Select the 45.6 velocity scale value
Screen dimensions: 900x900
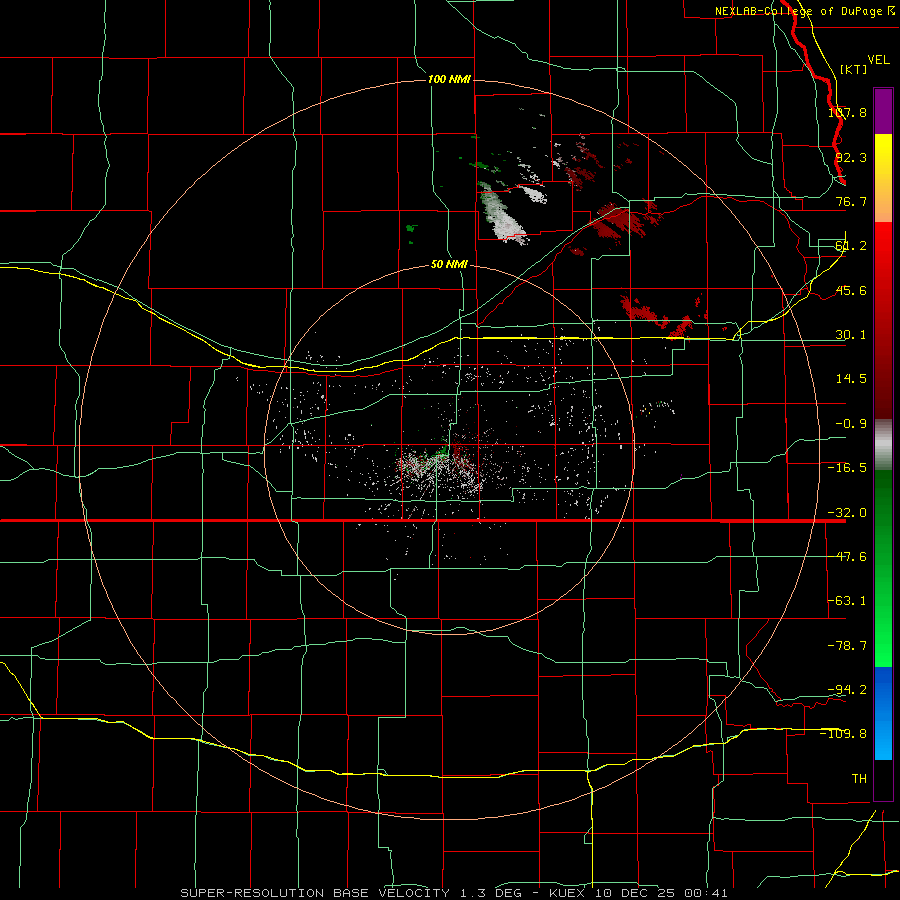click(851, 290)
